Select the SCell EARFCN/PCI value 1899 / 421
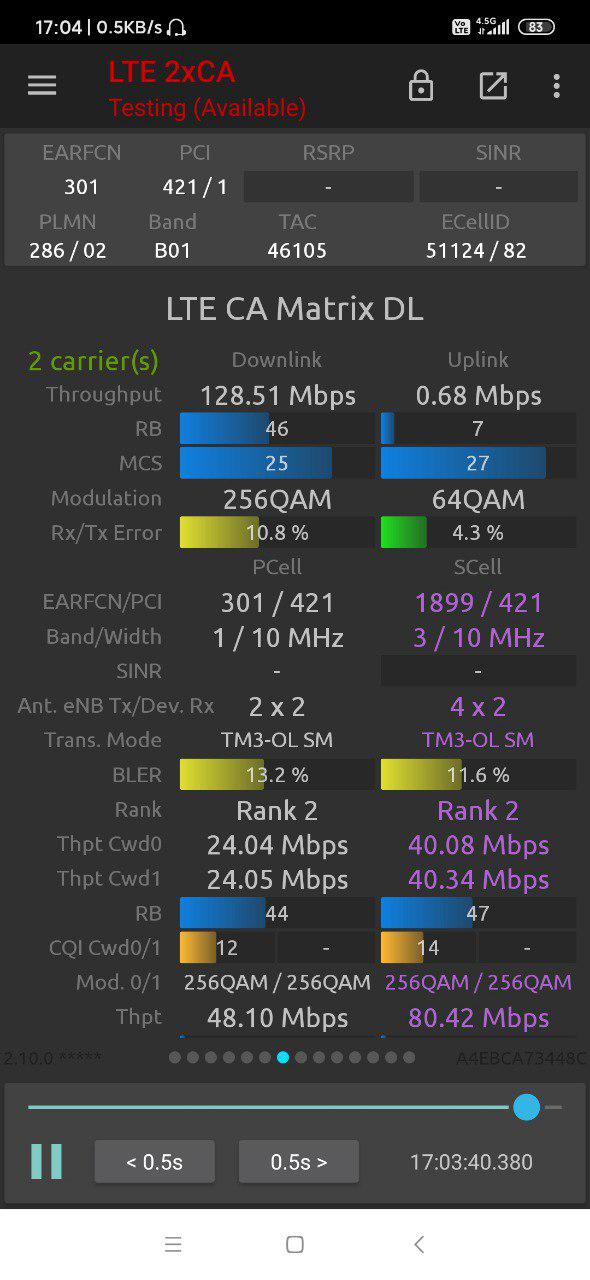Viewport: 590px width, 1280px height. (x=478, y=603)
